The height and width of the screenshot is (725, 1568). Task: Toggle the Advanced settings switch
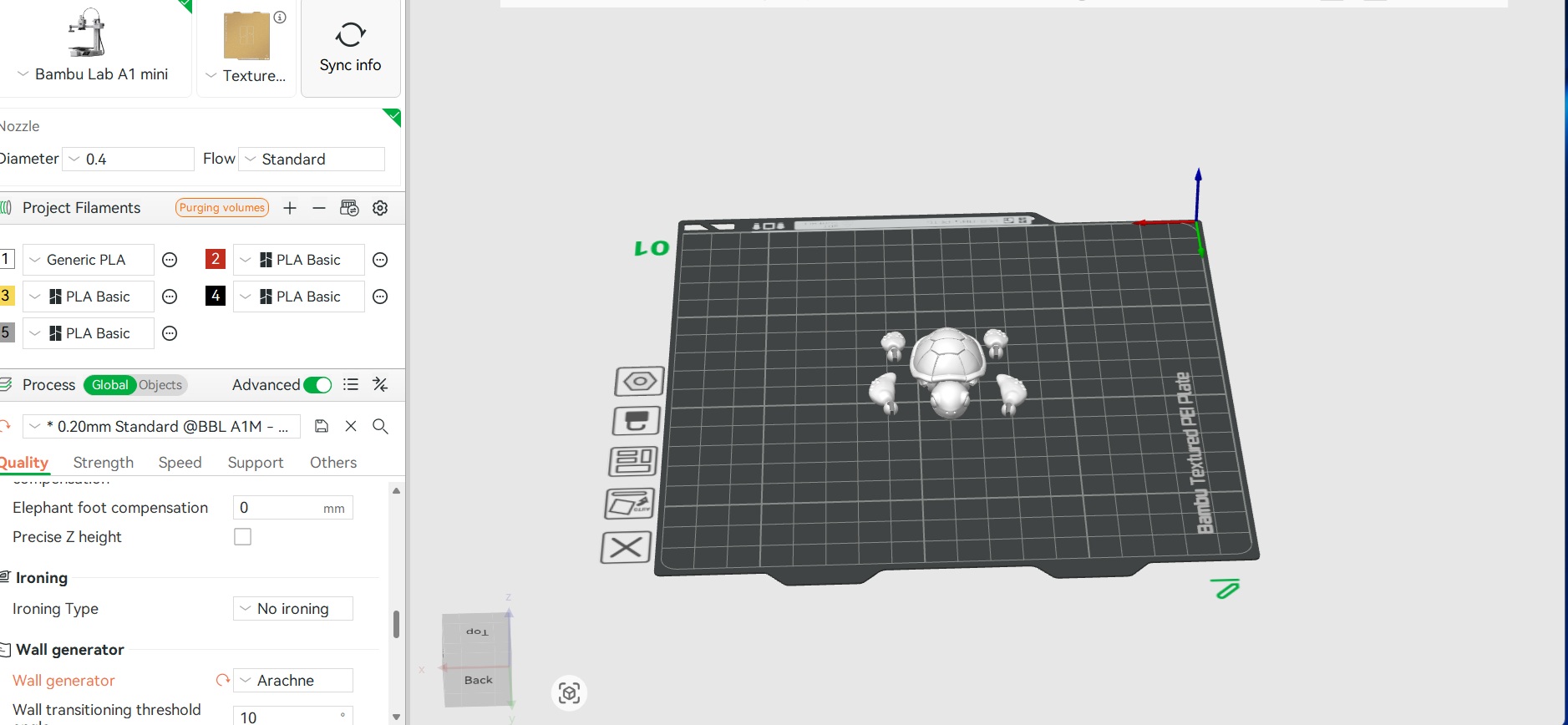point(317,385)
